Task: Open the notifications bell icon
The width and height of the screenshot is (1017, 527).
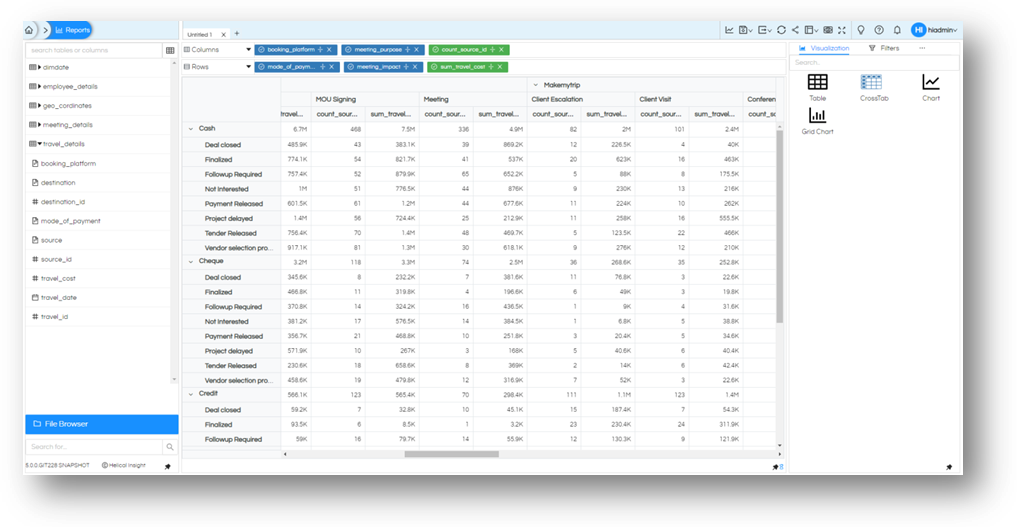Action: coord(897,30)
